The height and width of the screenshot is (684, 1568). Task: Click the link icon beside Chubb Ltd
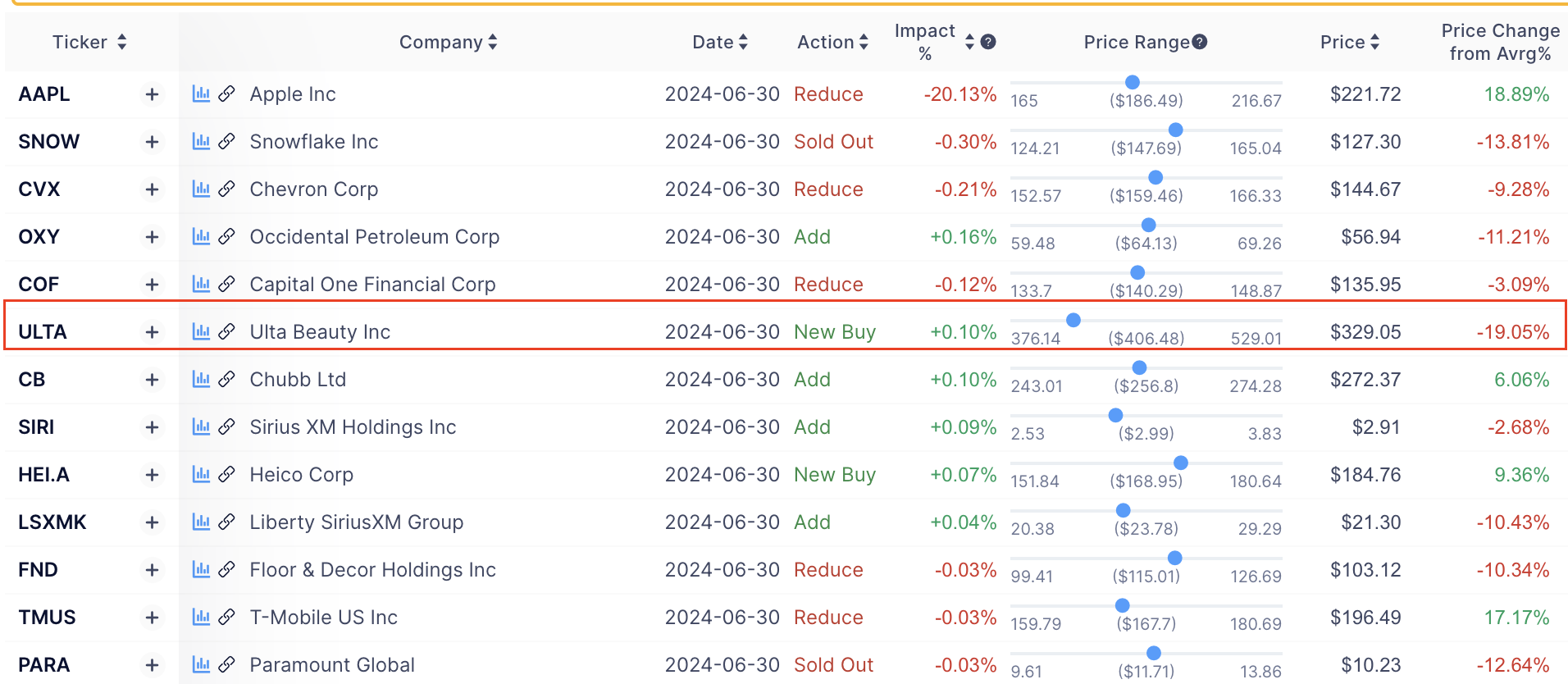point(227,380)
